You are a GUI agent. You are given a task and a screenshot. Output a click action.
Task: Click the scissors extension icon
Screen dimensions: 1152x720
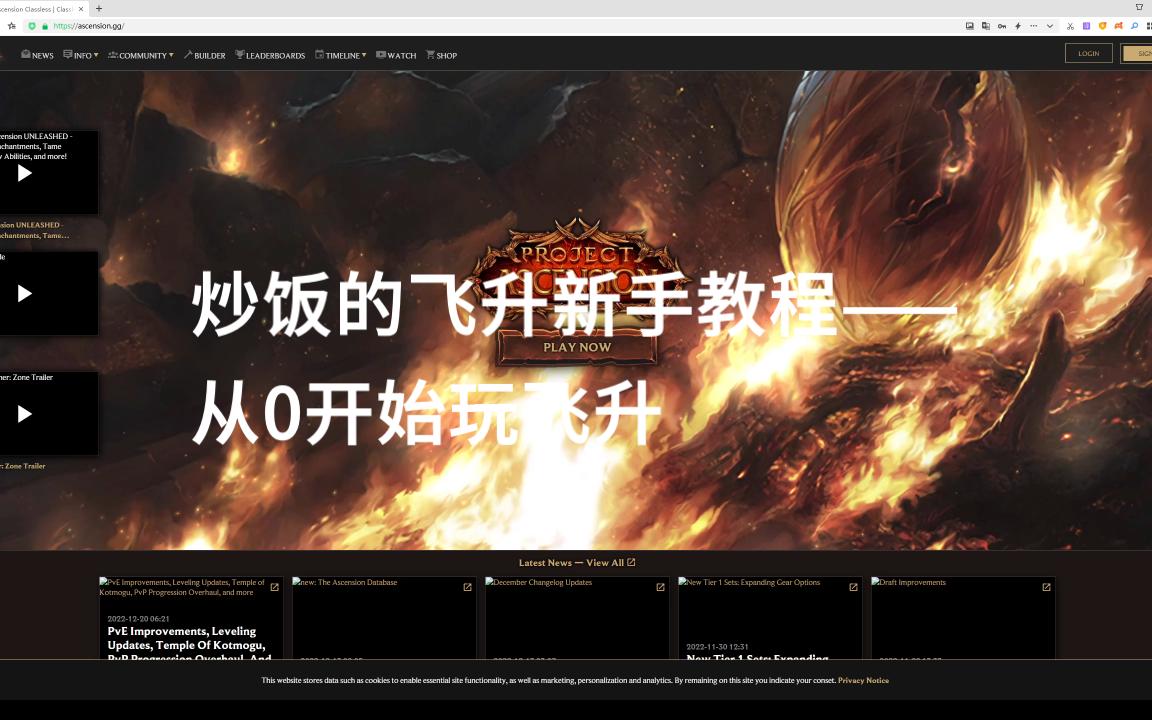tap(1070, 26)
